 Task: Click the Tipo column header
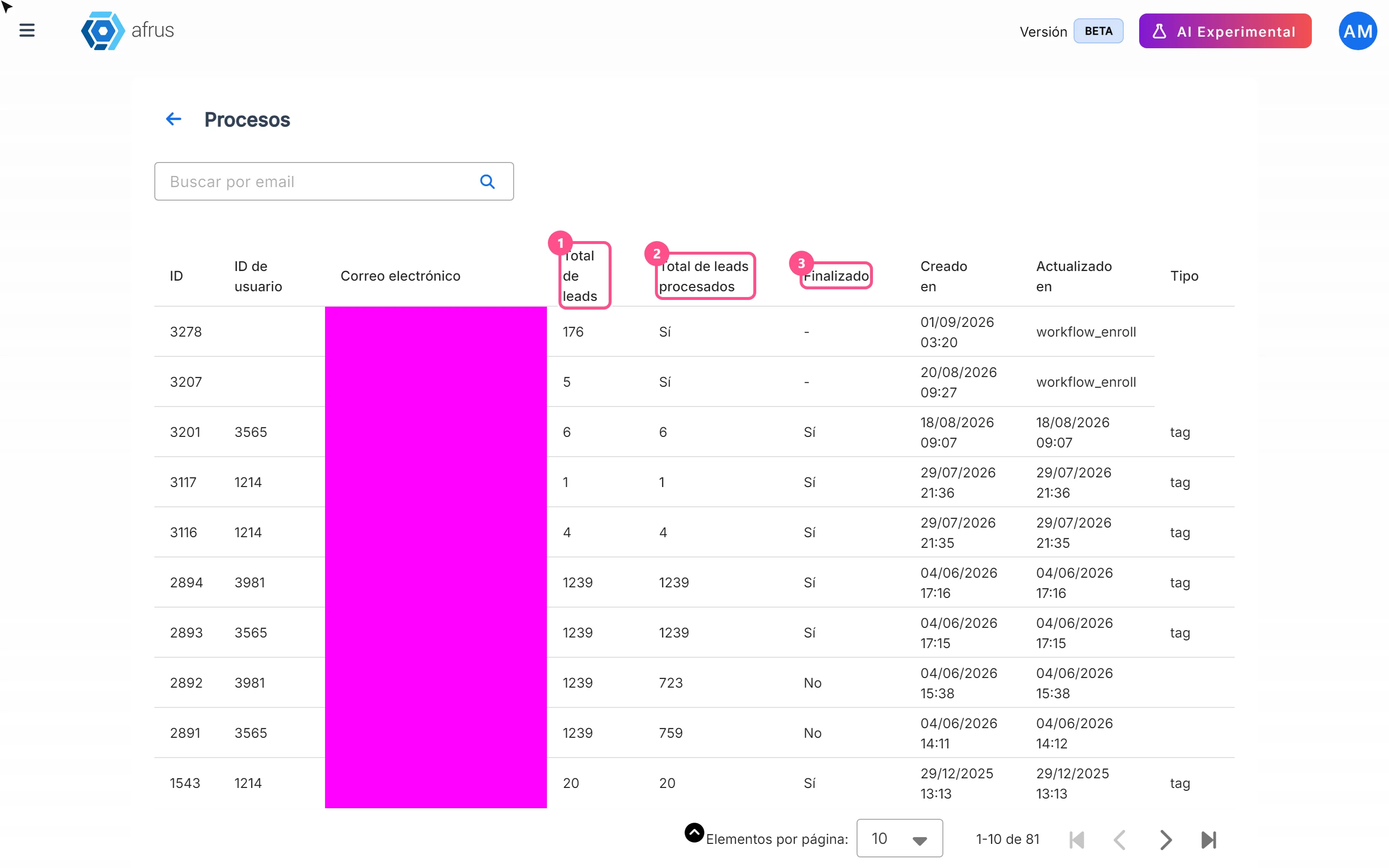coord(1184,276)
